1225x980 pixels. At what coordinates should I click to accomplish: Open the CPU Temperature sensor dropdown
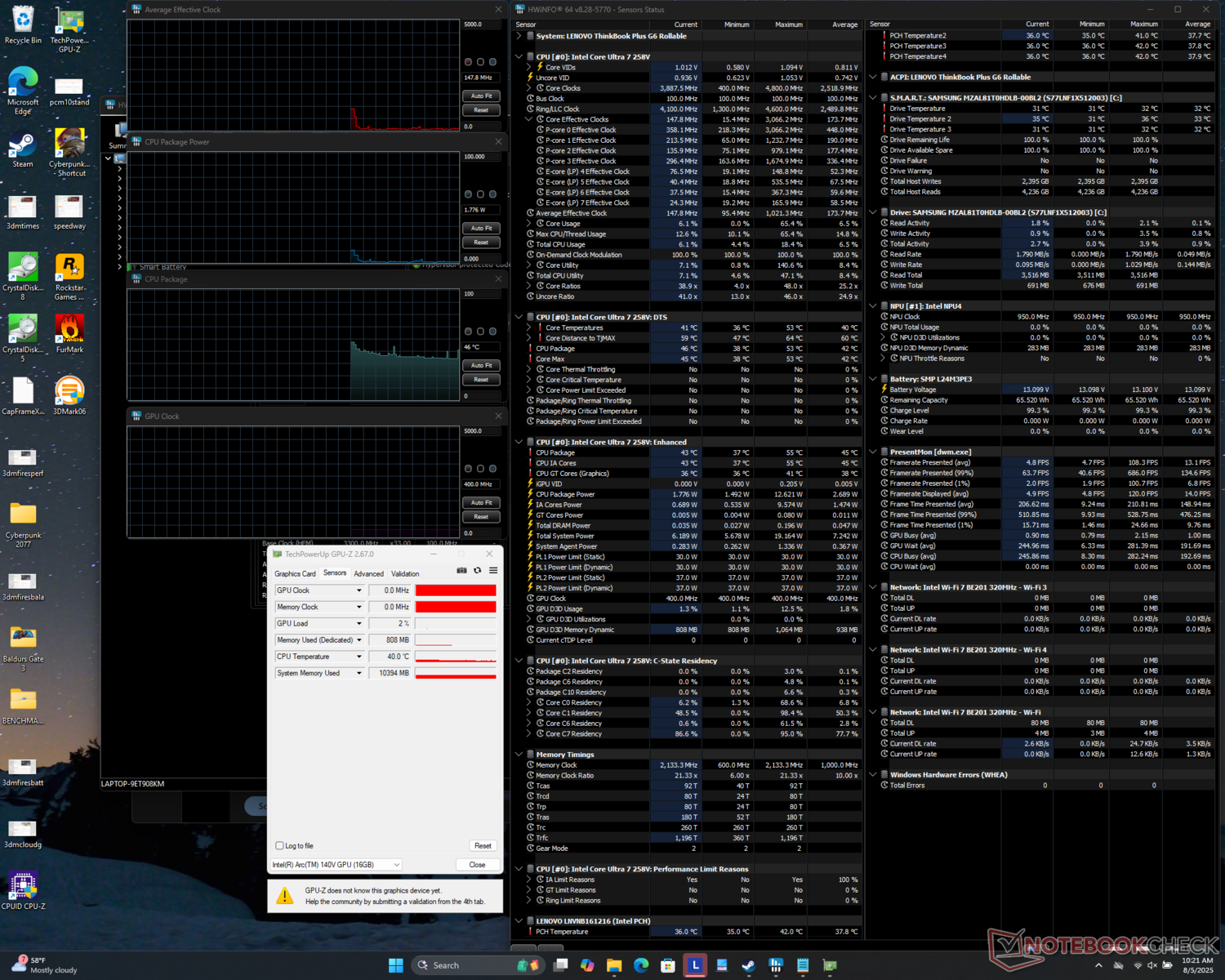[359, 657]
